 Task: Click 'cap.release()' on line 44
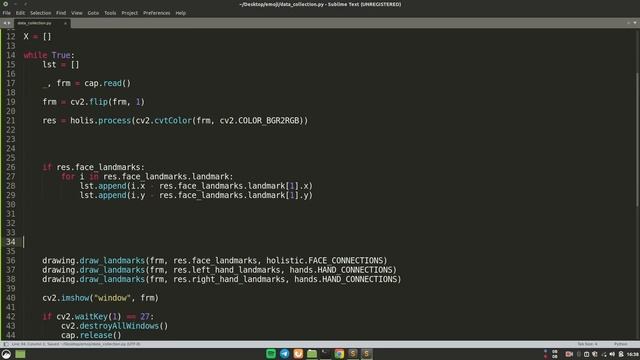(91, 336)
